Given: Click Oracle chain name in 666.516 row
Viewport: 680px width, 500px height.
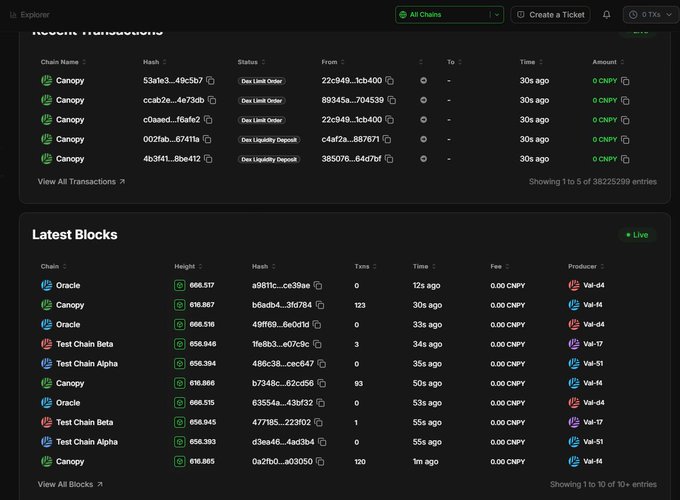Looking at the screenshot, I should pyautogui.click(x=68, y=324).
